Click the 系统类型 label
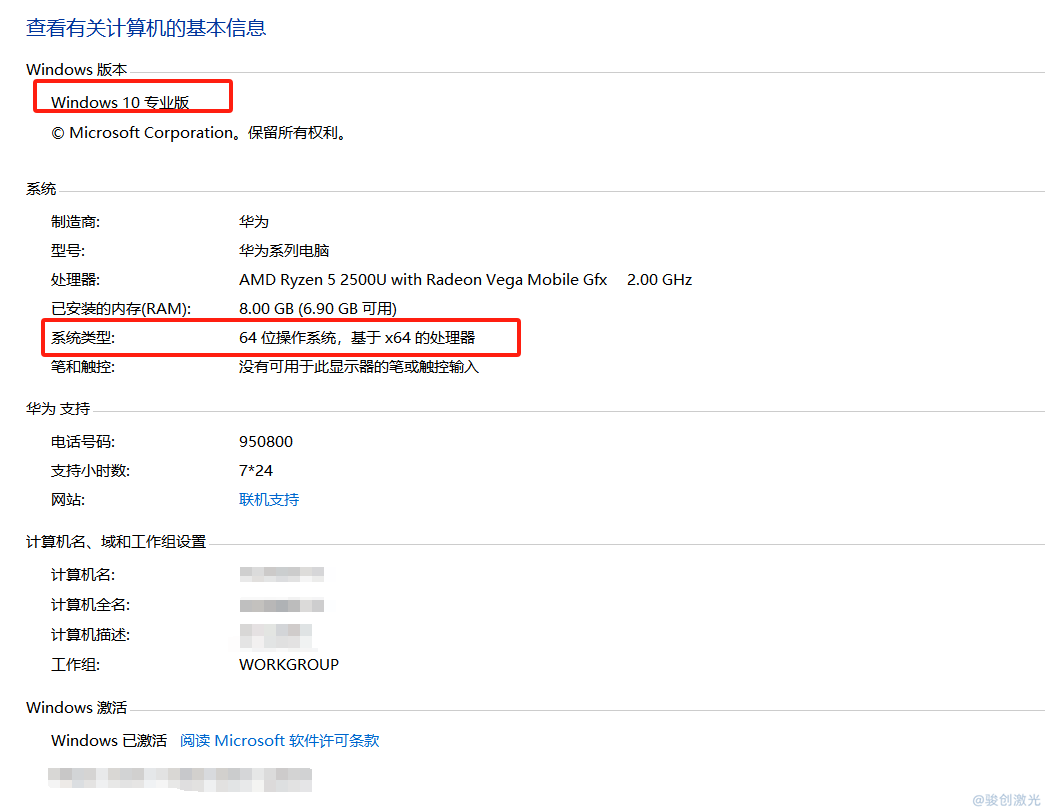Screen dimensions: 1045x807 (x=83, y=338)
